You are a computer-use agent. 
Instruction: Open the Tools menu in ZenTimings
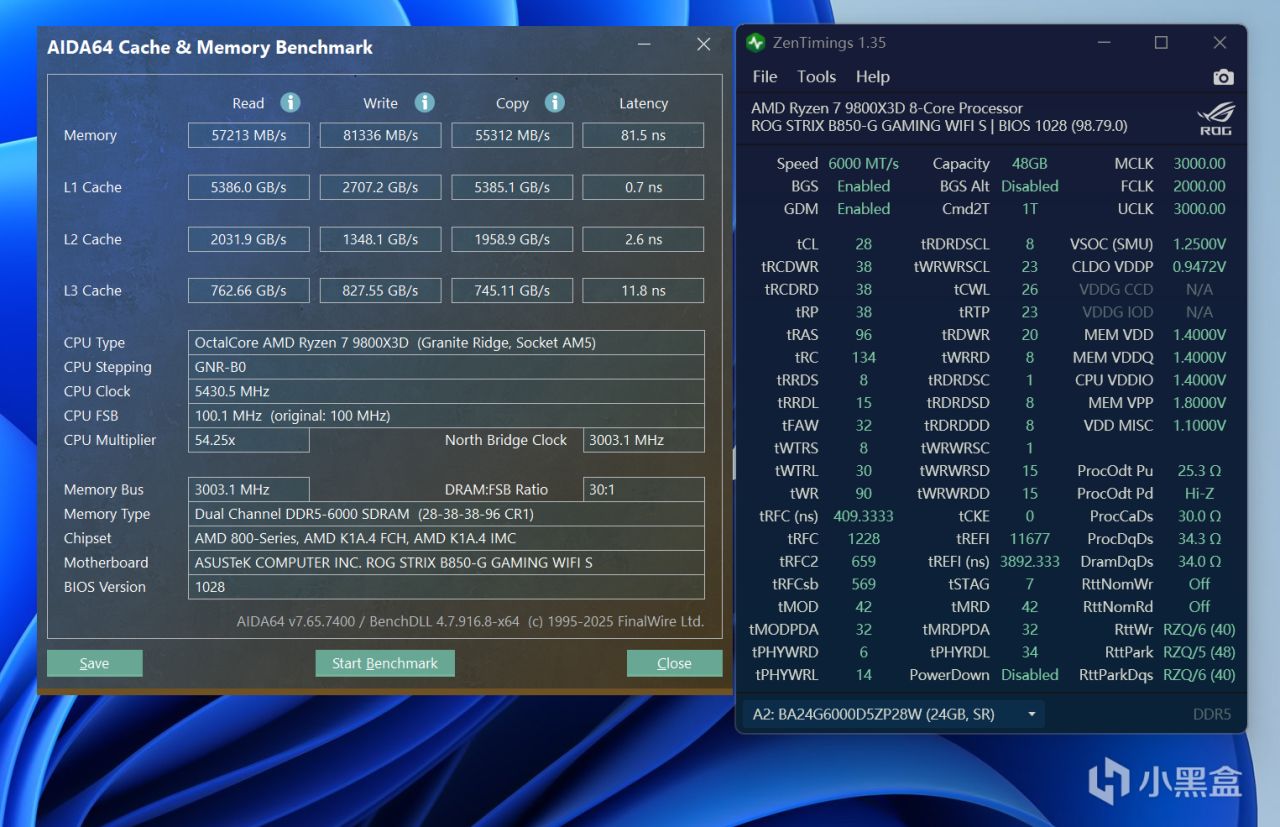click(x=816, y=77)
